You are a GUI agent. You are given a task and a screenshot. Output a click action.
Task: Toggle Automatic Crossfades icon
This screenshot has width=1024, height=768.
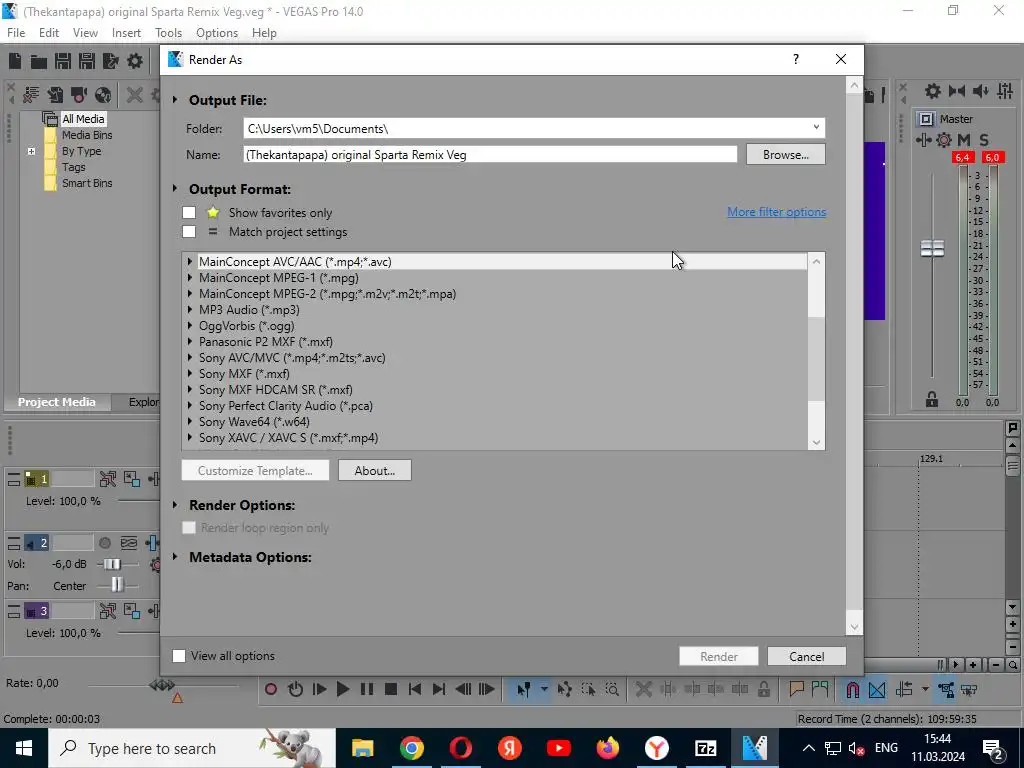(877, 689)
